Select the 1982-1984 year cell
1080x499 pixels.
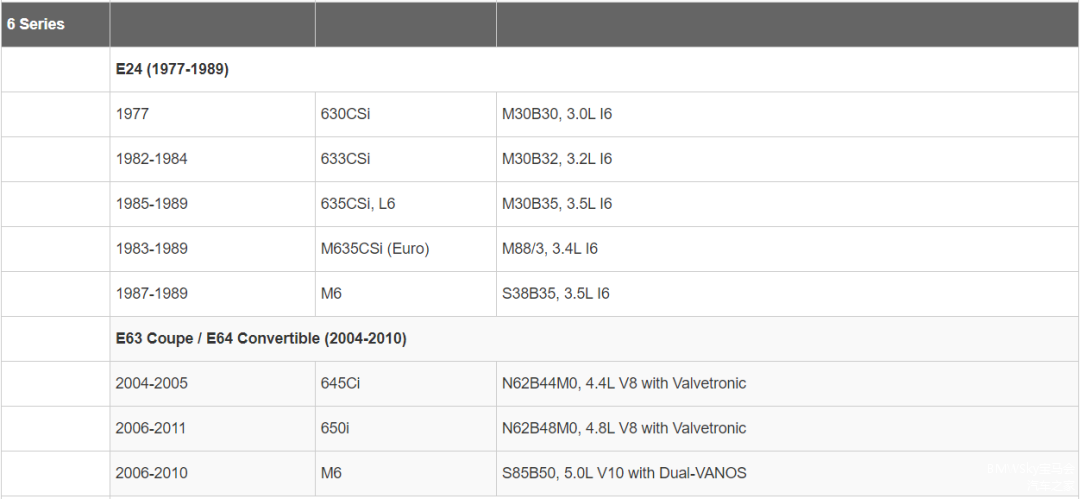[151, 159]
